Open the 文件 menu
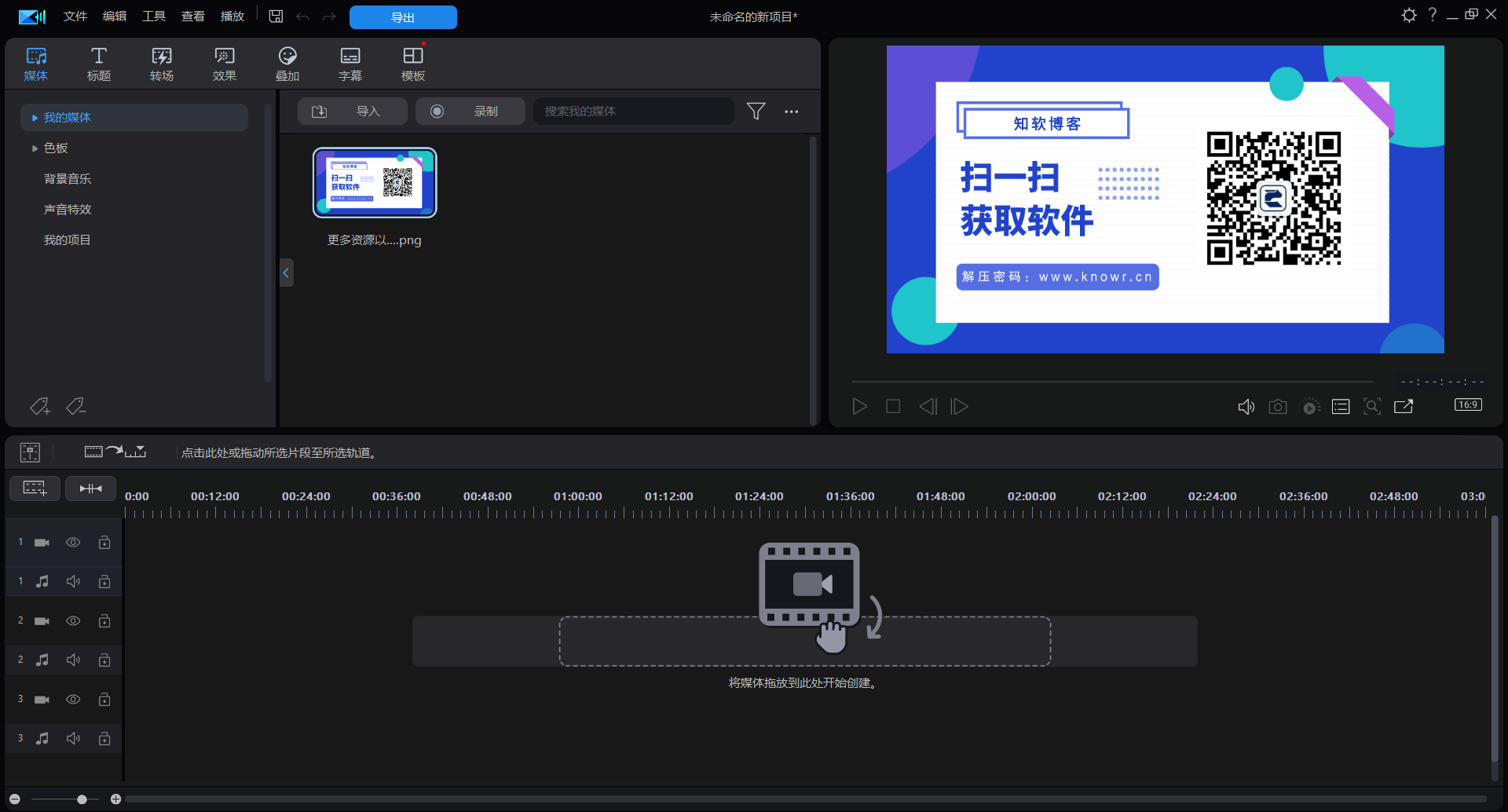This screenshot has height=812, width=1508. (x=75, y=16)
